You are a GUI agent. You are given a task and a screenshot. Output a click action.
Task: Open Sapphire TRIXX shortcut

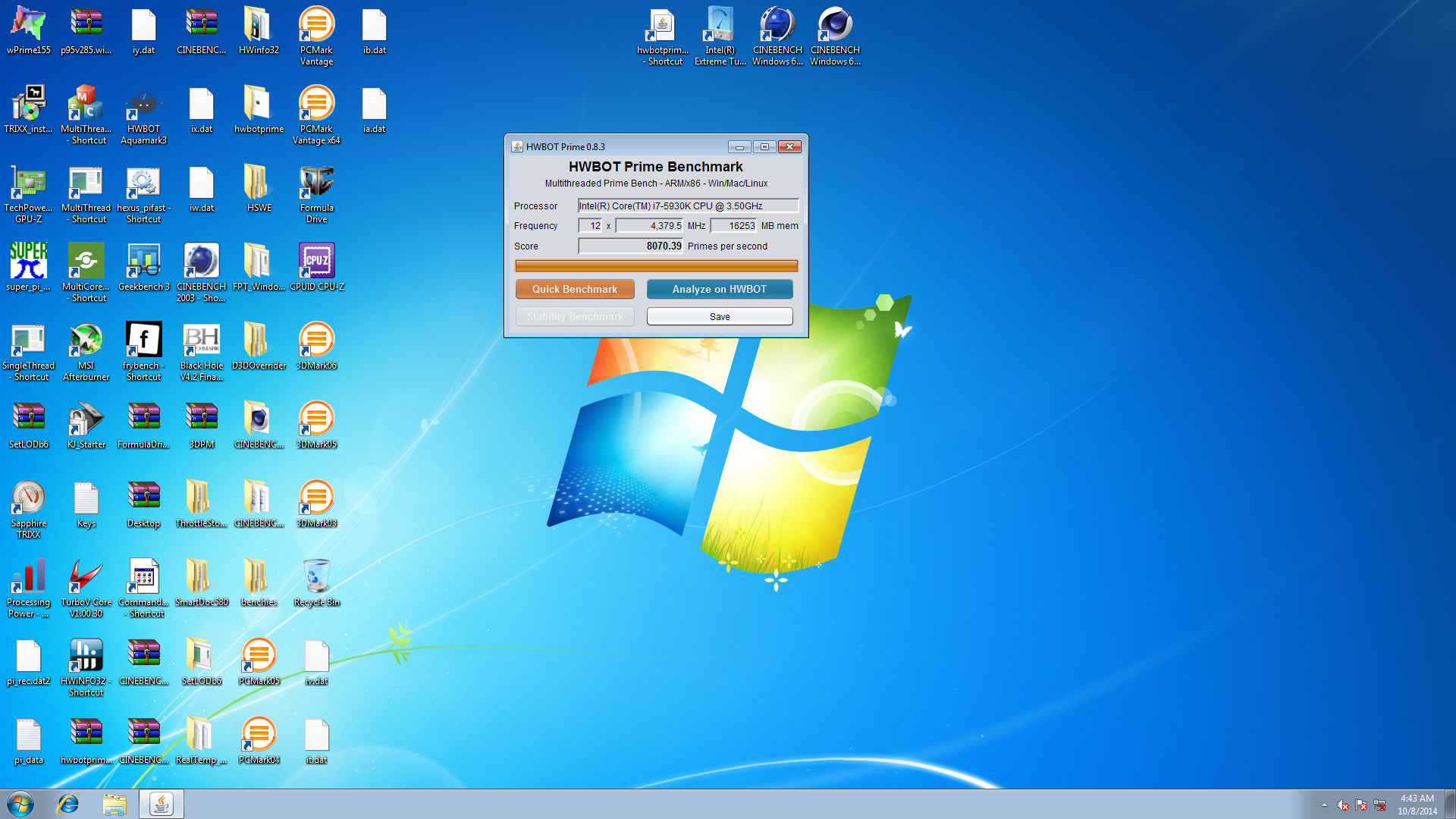(28, 509)
